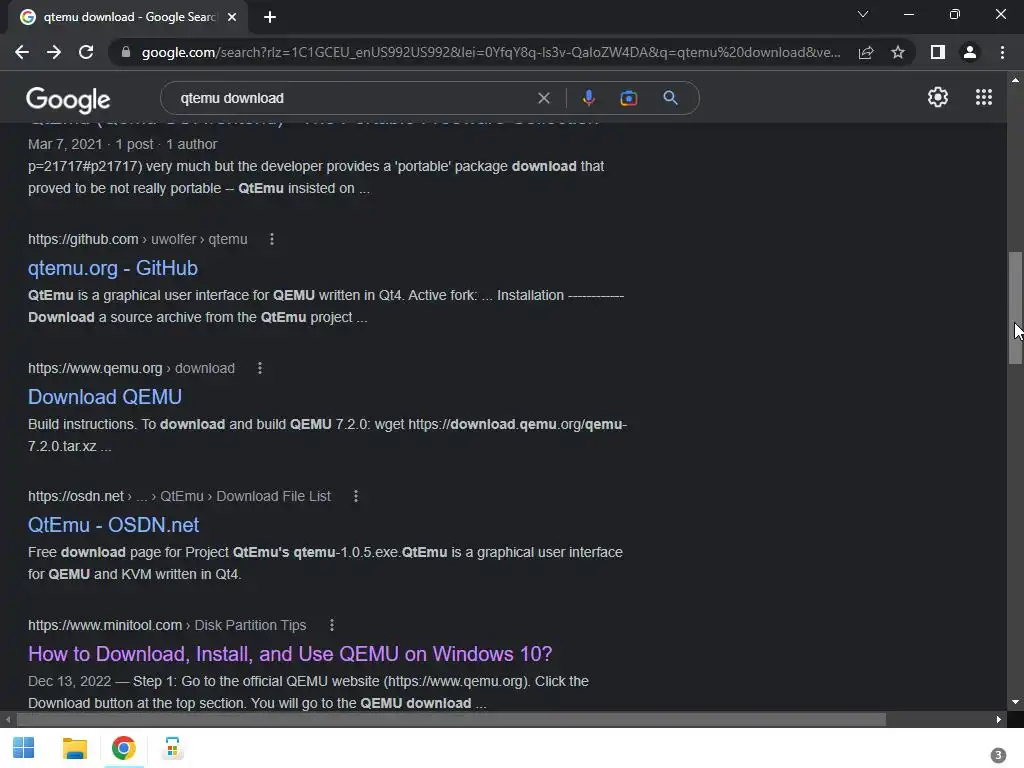Click the scroll up arrow
The image size is (1024, 768).
(x=1015, y=80)
